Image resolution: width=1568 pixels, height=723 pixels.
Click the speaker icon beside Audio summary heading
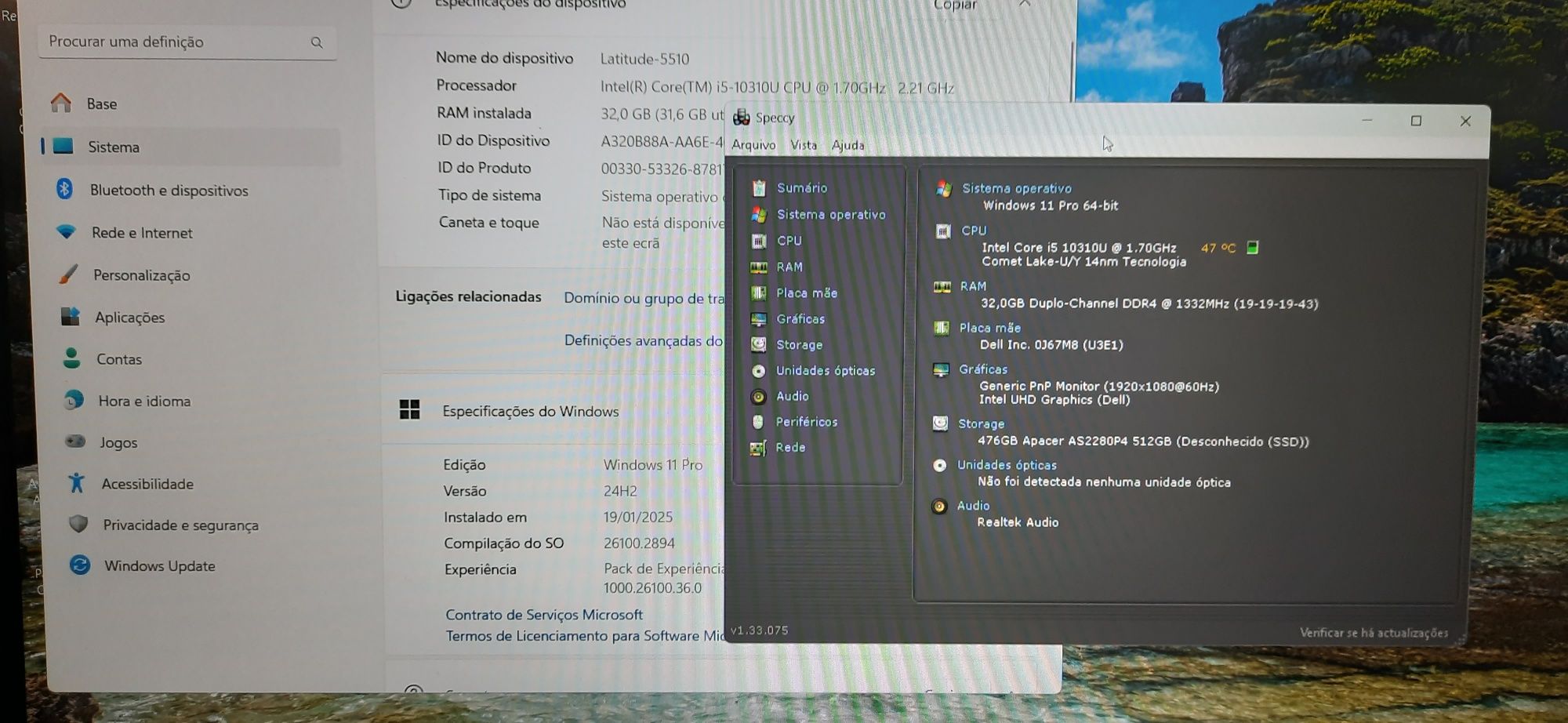point(939,506)
